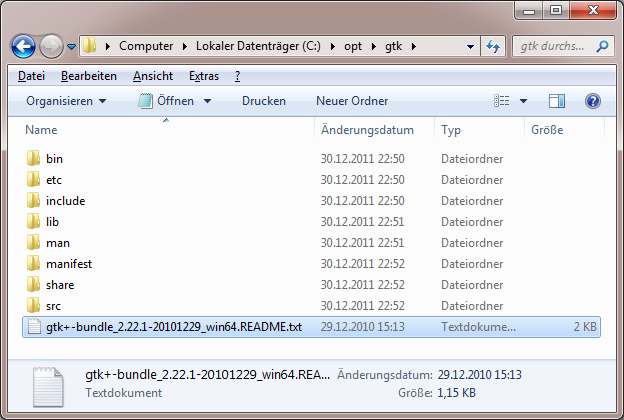Screen dimensions: 624x420
Task: Click the help question mark icon
Action: [592, 101]
